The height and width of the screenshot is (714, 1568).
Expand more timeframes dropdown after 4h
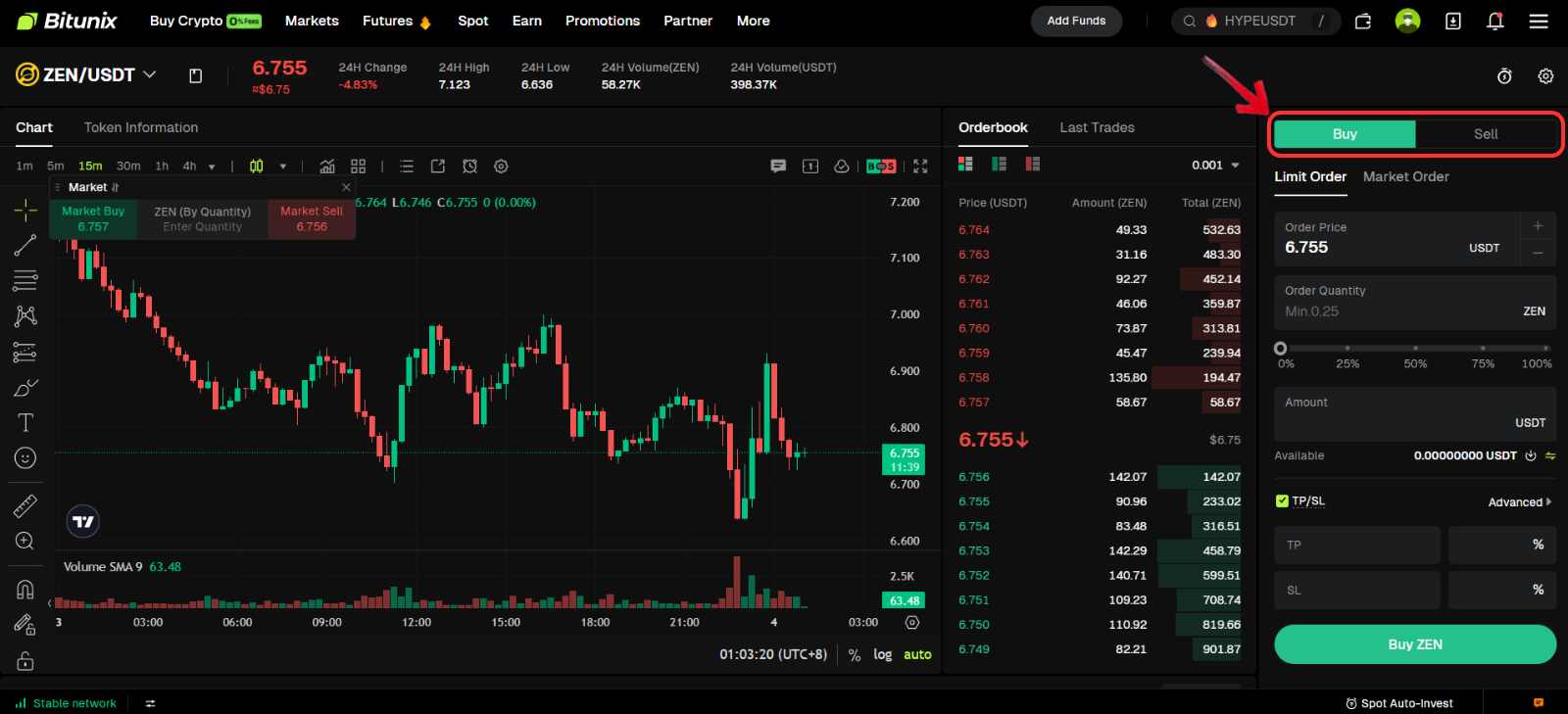[213, 166]
